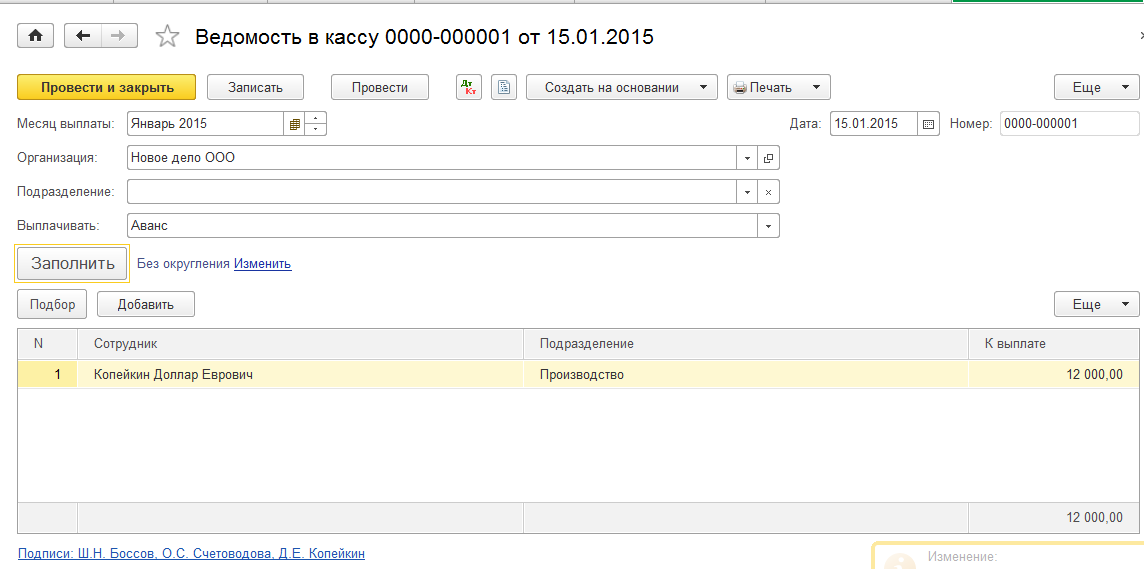Image resolution: width=1144 pixels, height=569 pixels.
Task: Open the Создать на основании menu
Action: 622,87
